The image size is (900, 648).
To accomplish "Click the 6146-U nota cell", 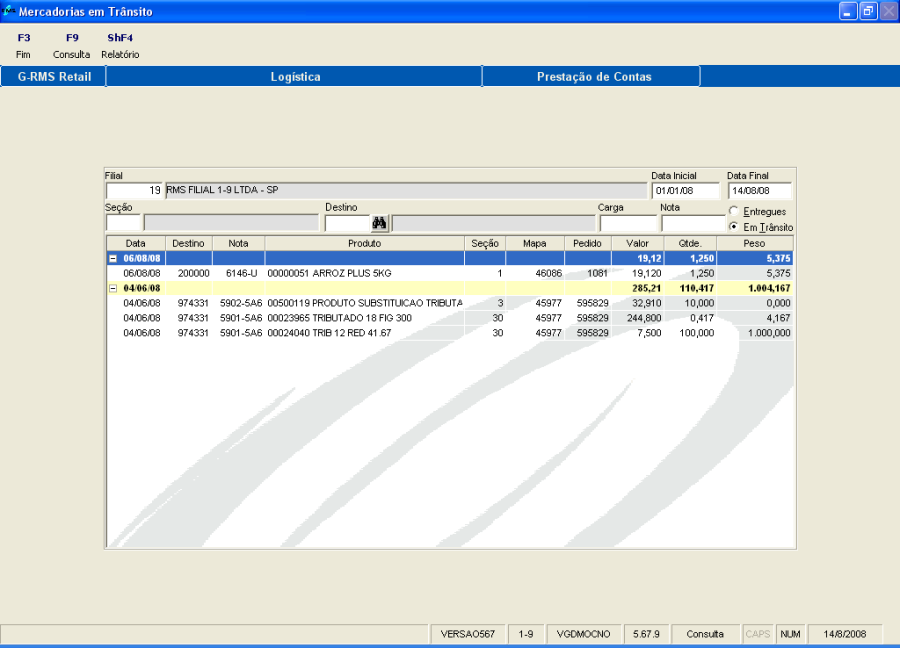I will point(241,273).
